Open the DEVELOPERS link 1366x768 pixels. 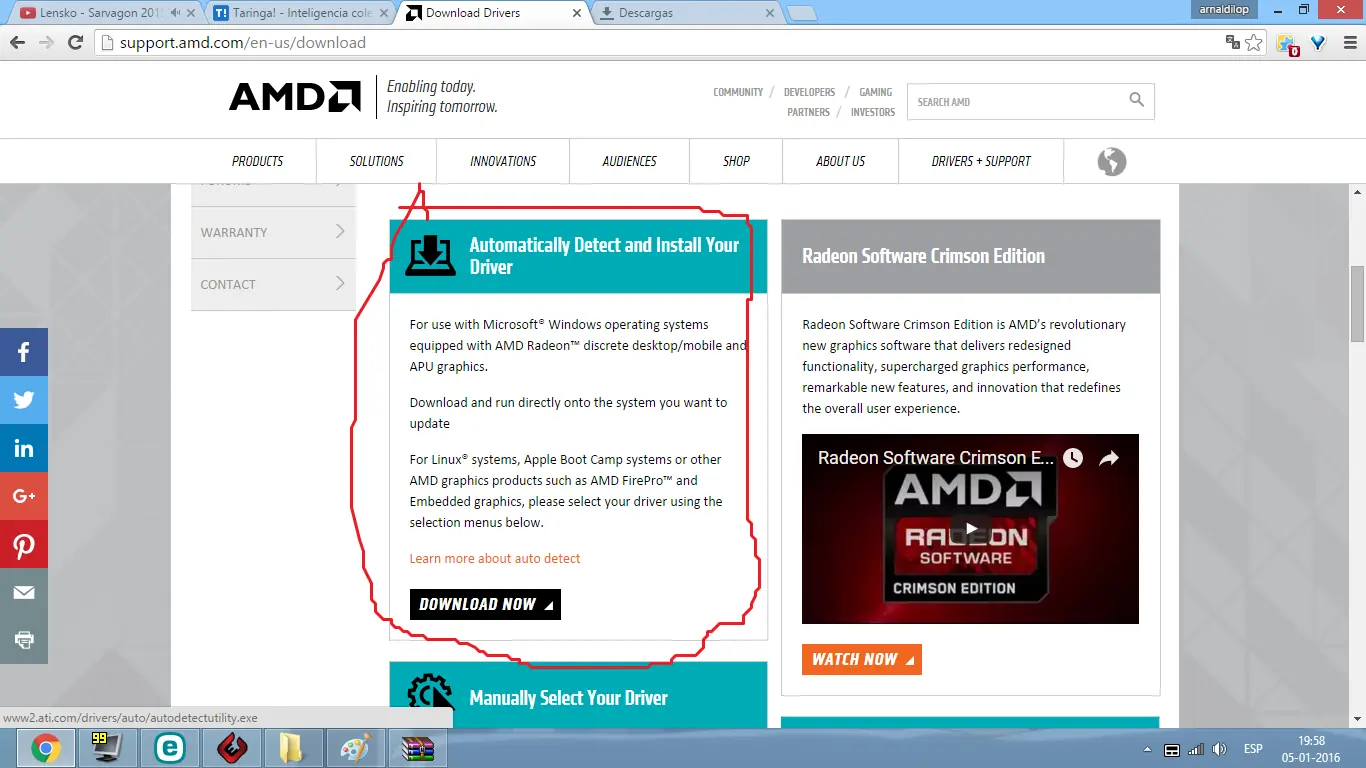809,92
